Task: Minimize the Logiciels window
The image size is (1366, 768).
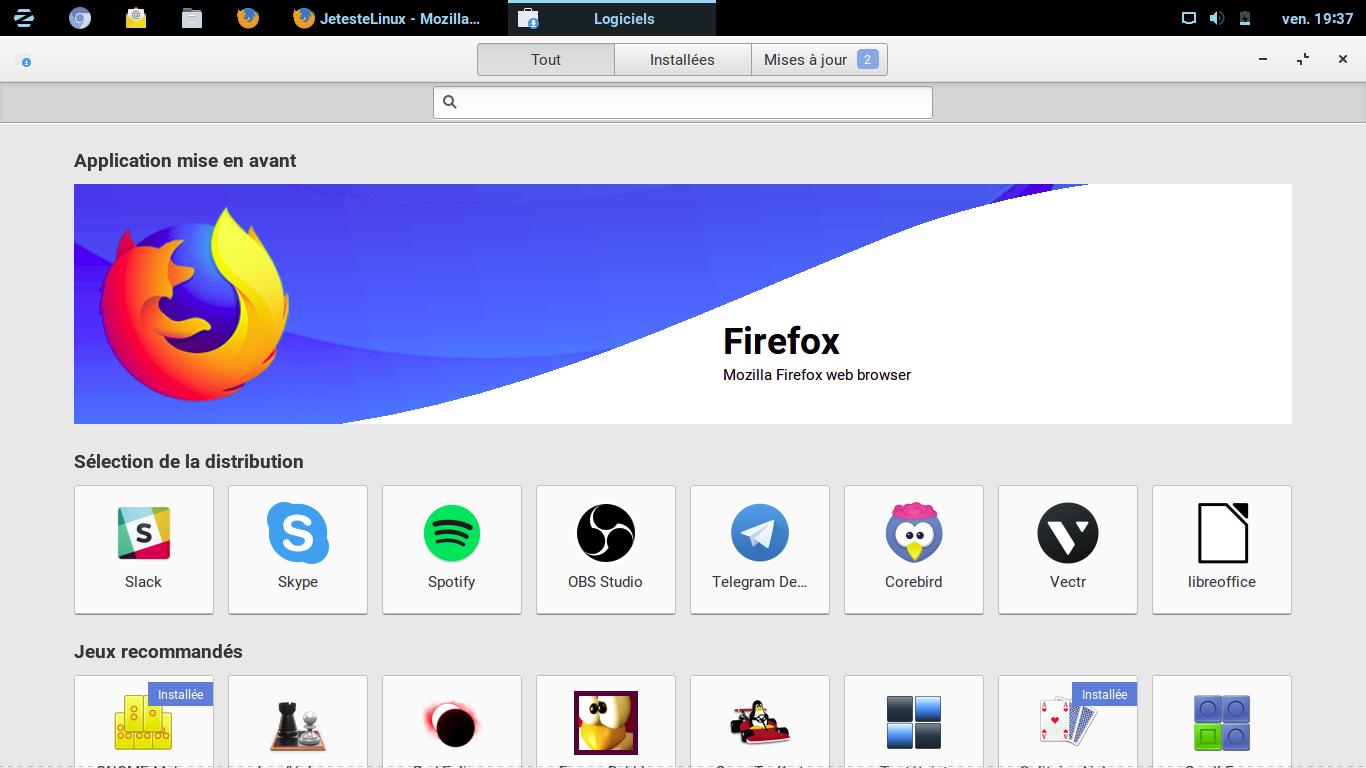Action: [x=1263, y=60]
